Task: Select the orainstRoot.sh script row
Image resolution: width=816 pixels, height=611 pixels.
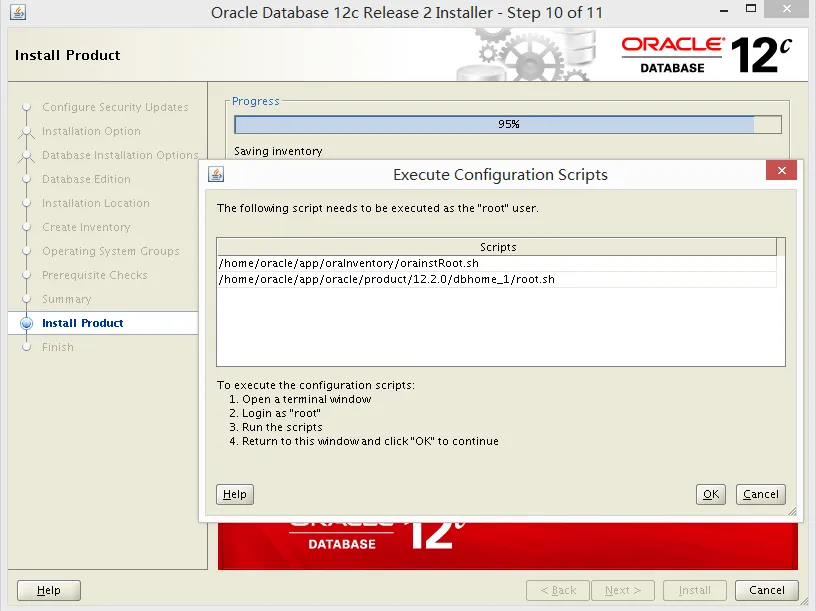Action: 496,263
